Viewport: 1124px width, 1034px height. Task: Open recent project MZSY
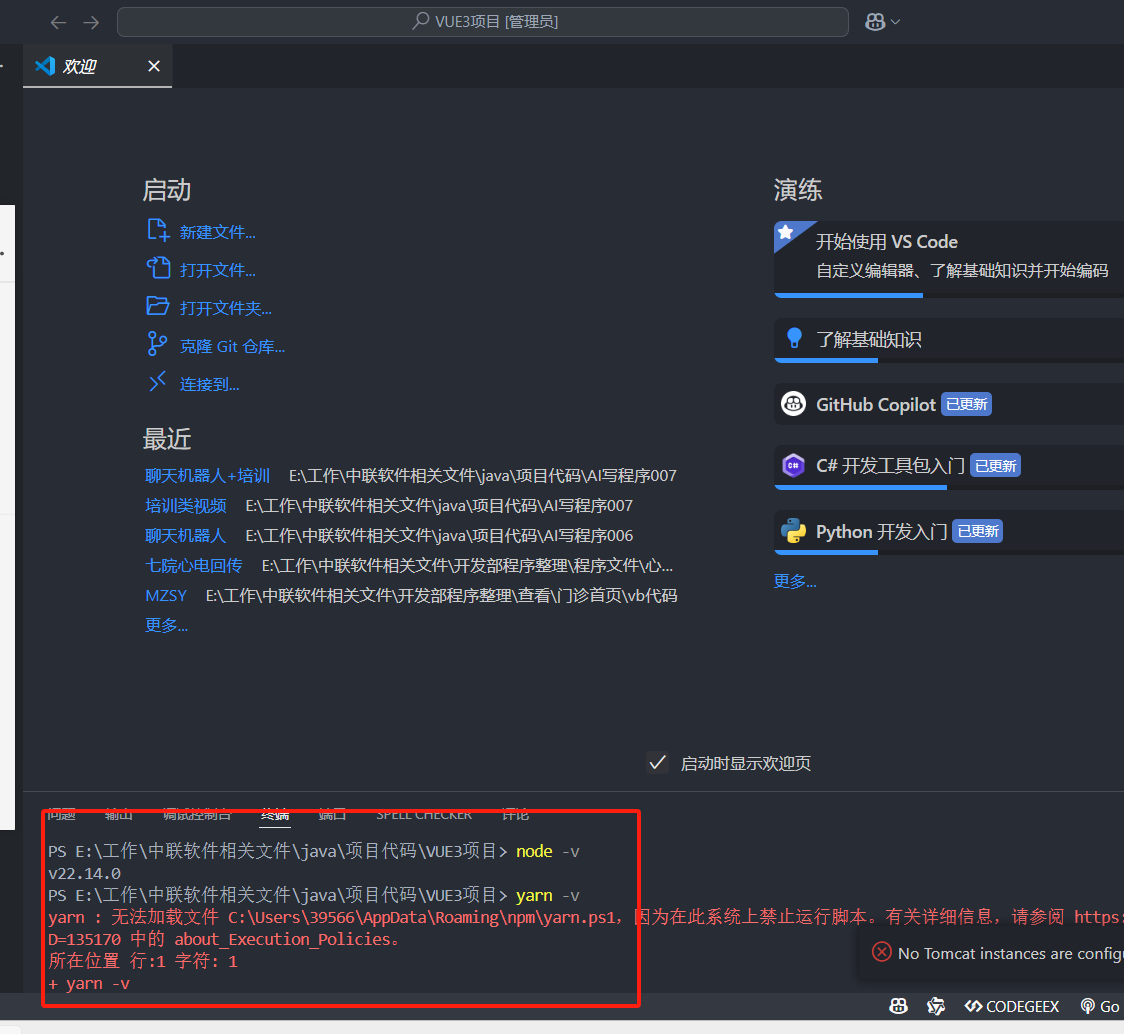pos(166,596)
